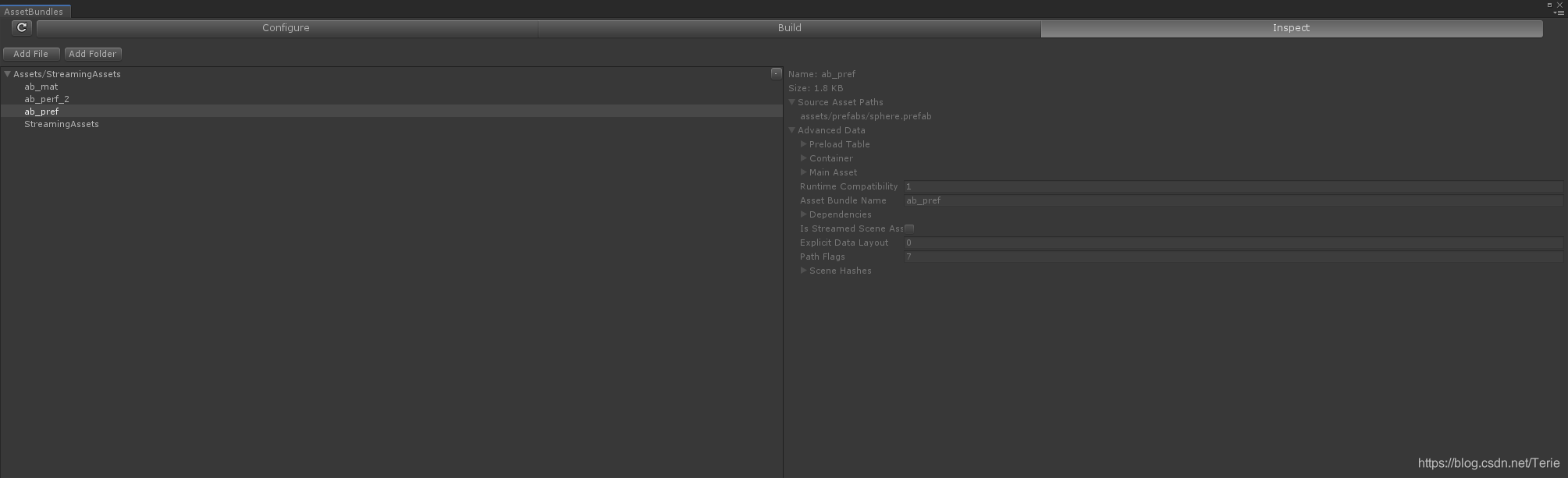Collapse the Advanced Data section

click(791, 130)
